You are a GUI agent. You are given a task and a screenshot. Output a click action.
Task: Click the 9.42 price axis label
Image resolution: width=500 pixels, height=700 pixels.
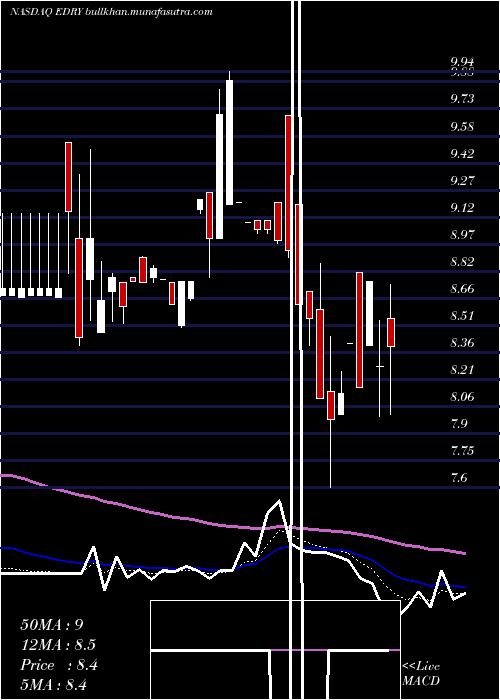(x=462, y=154)
